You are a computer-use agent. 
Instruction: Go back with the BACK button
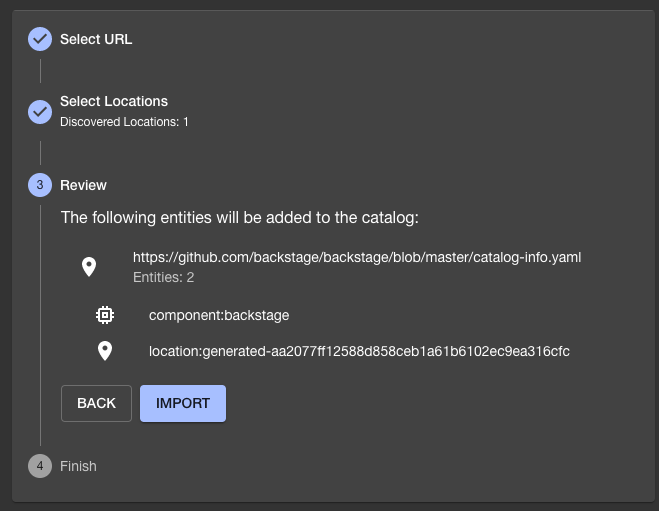[x=96, y=403]
